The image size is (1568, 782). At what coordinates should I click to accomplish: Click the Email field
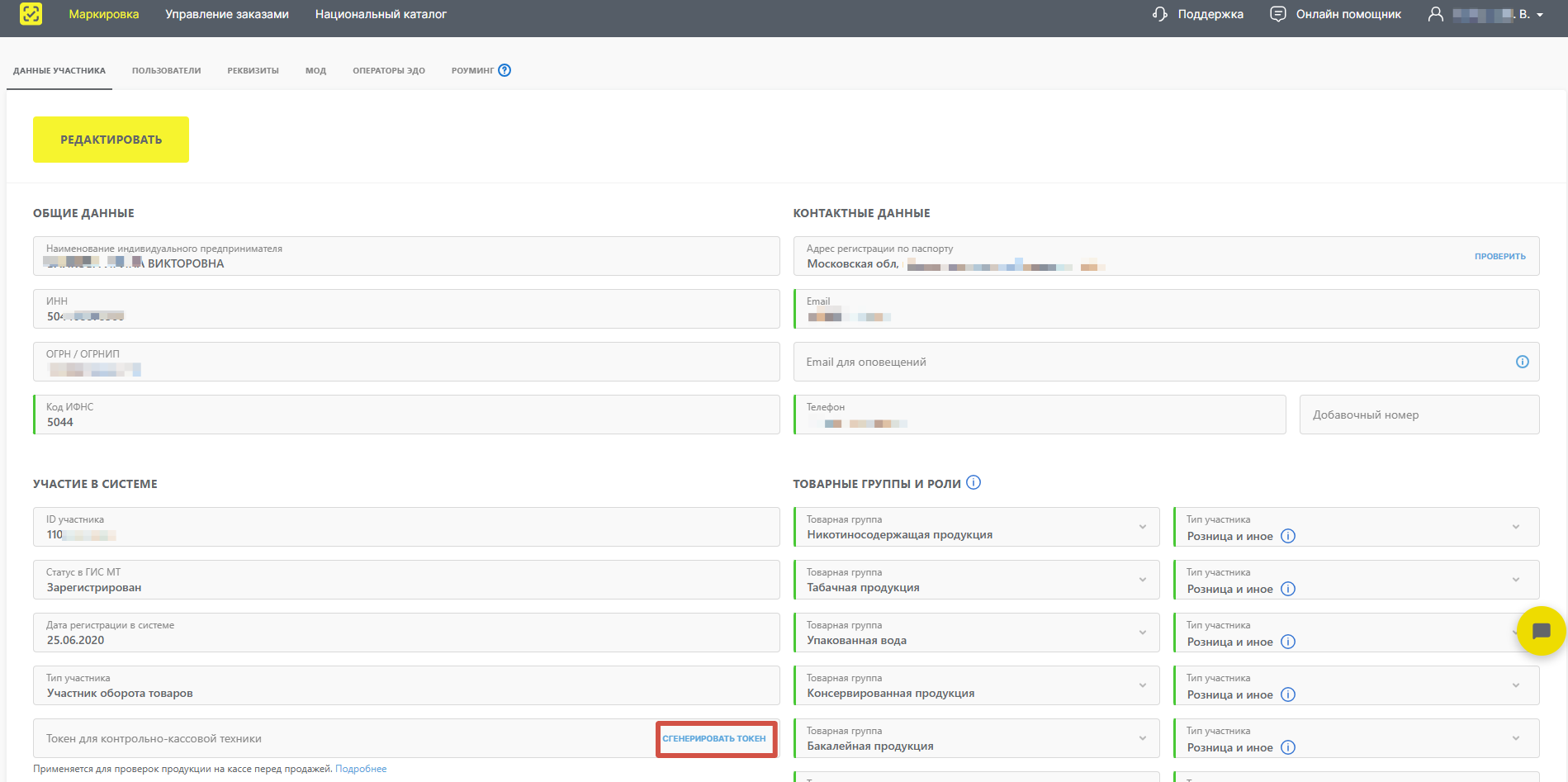pyautogui.click(x=1166, y=309)
